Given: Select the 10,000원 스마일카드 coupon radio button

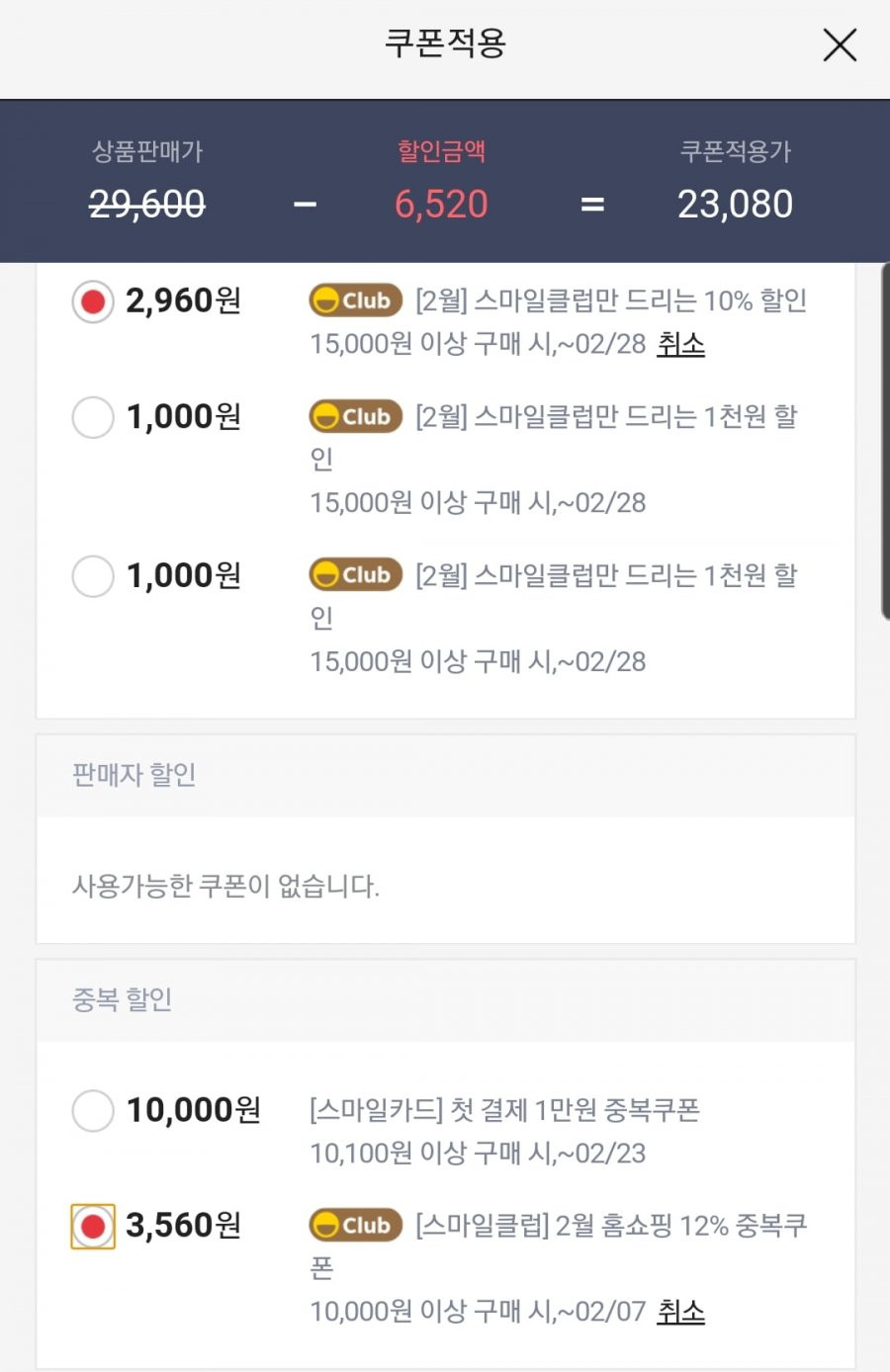Looking at the screenshot, I should 93,1110.
